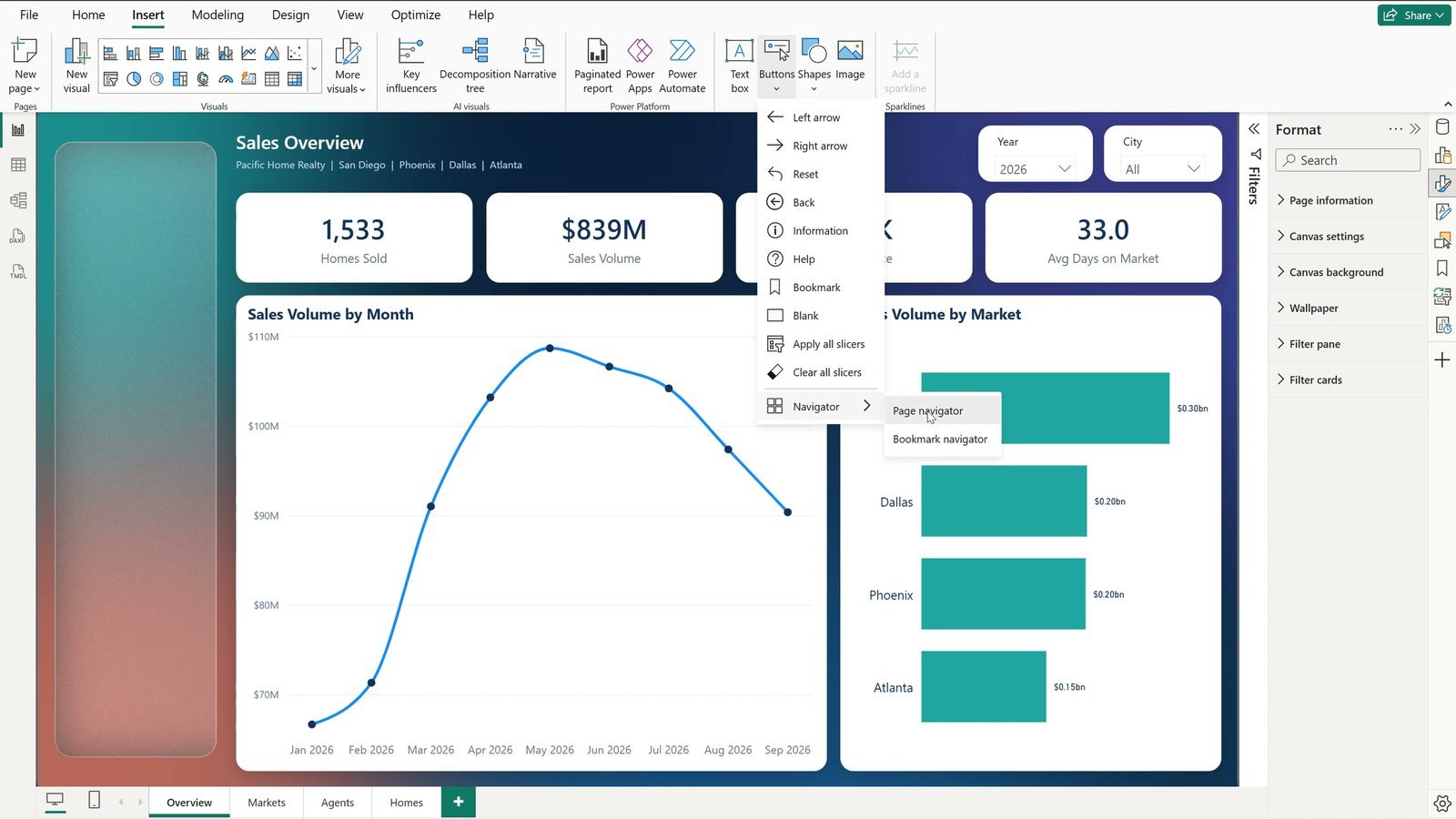This screenshot has width=1456, height=819.
Task: Open the Data pane cylinder icon
Action: click(x=1442, y=126)
